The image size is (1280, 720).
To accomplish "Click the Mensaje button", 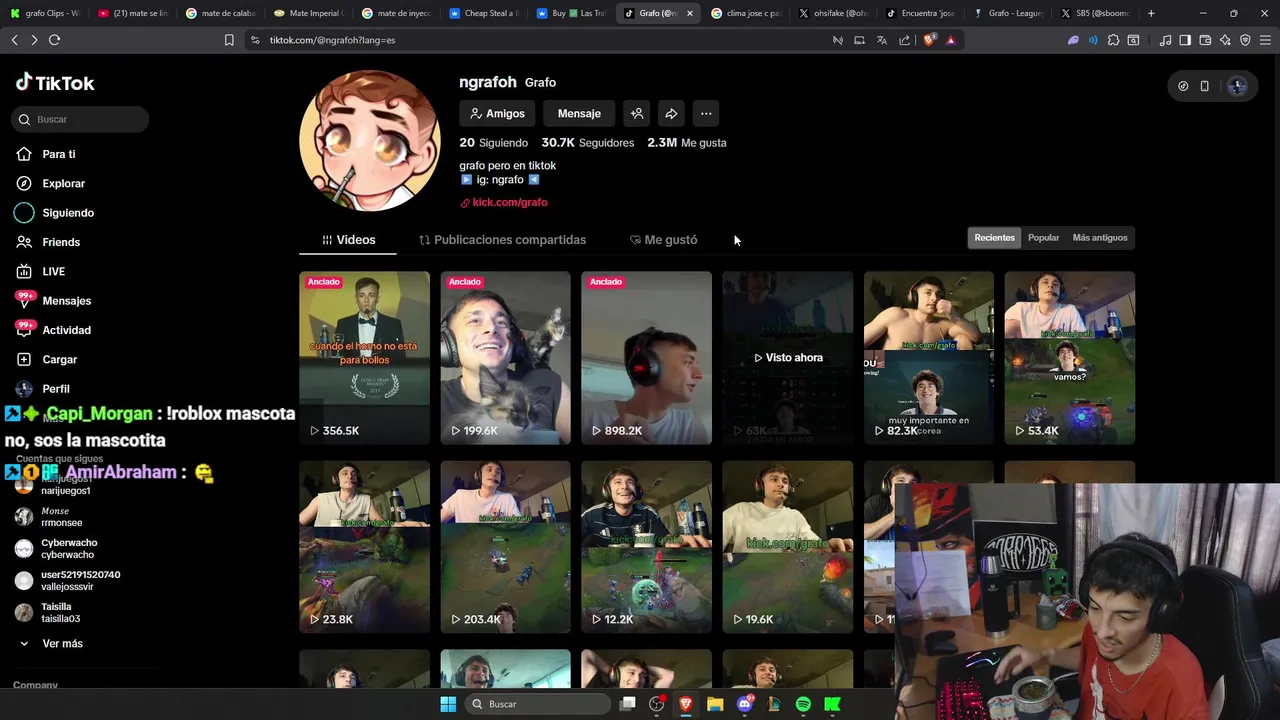I will pyautogui.click(x=579, y=113).
